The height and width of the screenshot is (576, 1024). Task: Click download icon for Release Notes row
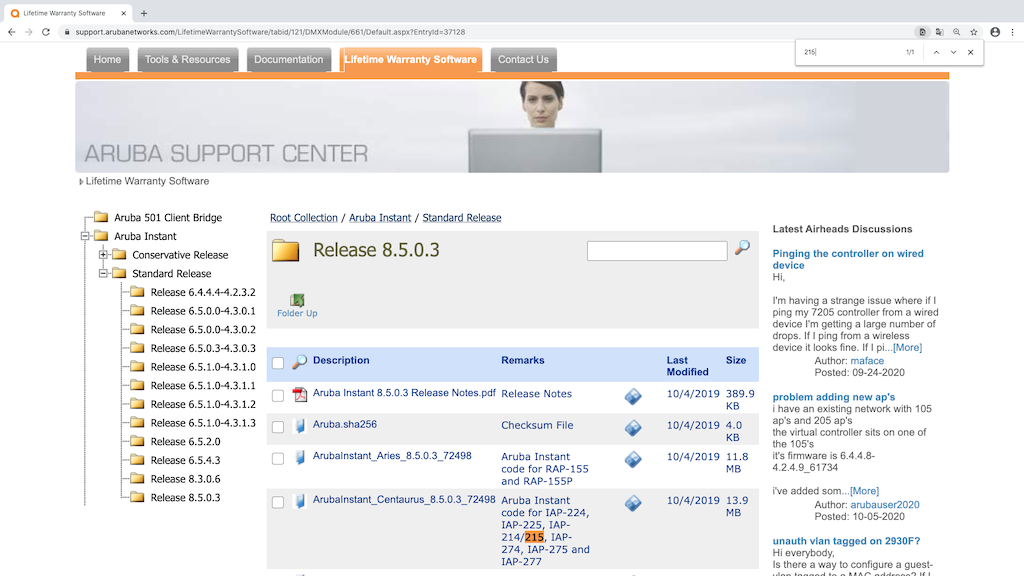pyautogui.click(x=632, y=397)
